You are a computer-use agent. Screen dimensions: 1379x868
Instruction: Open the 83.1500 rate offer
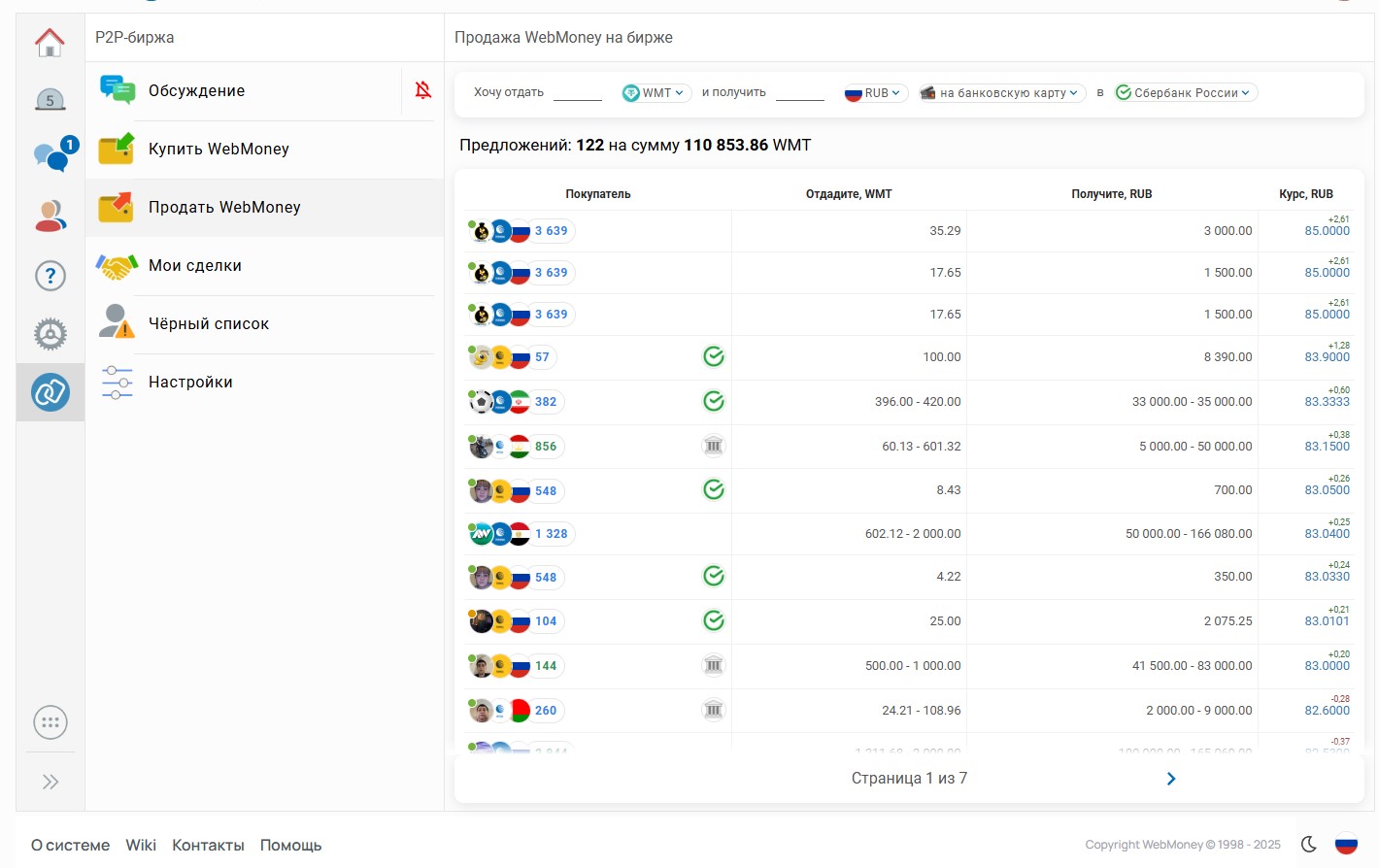point(1327,447)
